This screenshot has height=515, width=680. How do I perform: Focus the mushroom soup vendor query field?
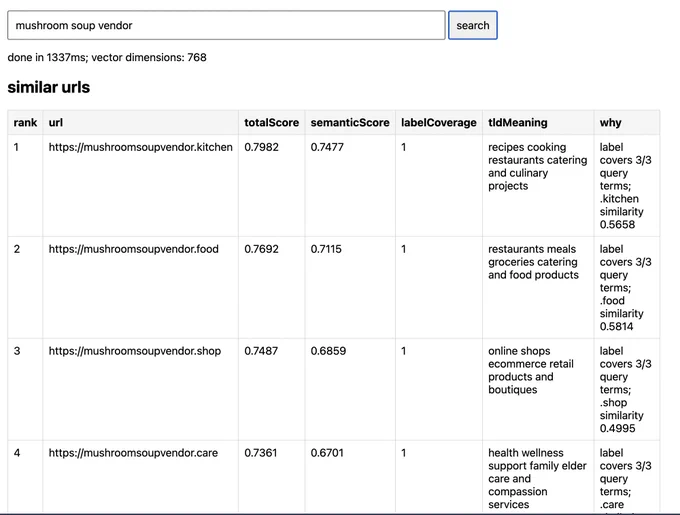226,25
